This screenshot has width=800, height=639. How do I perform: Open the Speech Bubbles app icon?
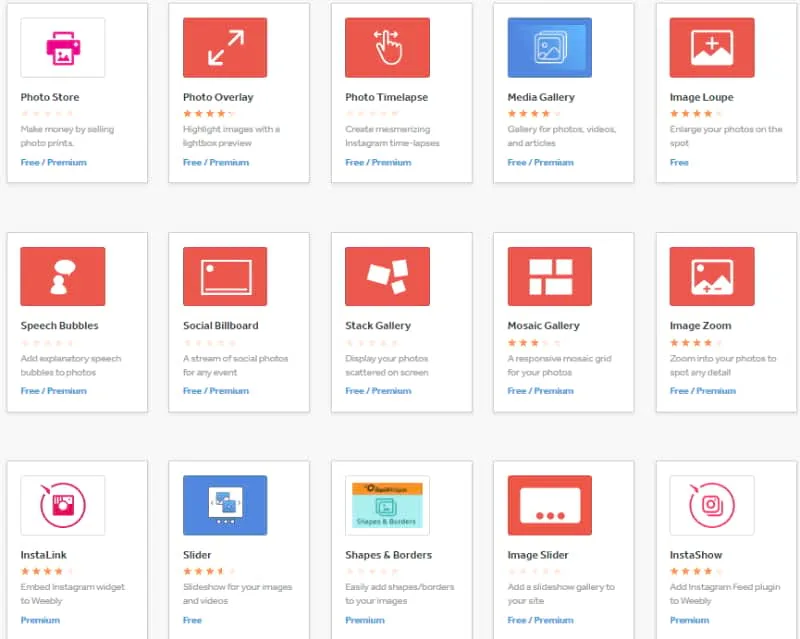63,276
